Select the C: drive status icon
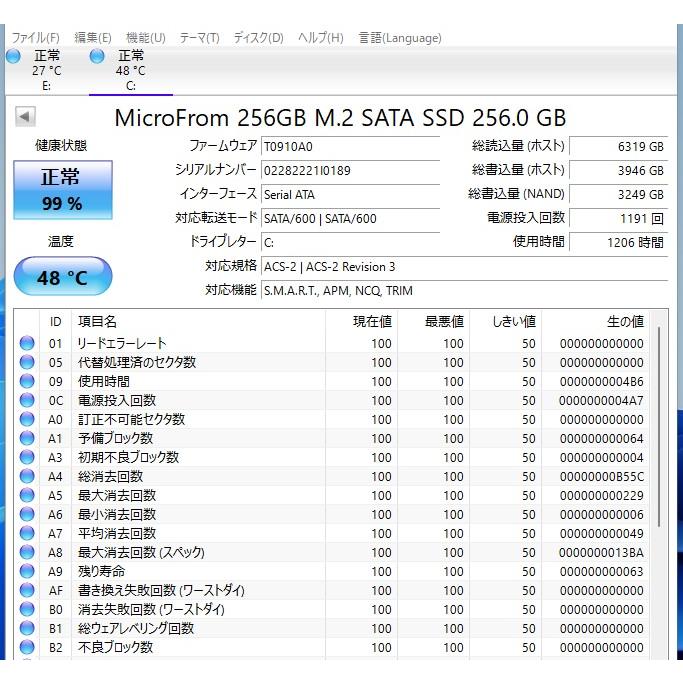The height and width of the screenshot is (683, 683). coord(97,56)
